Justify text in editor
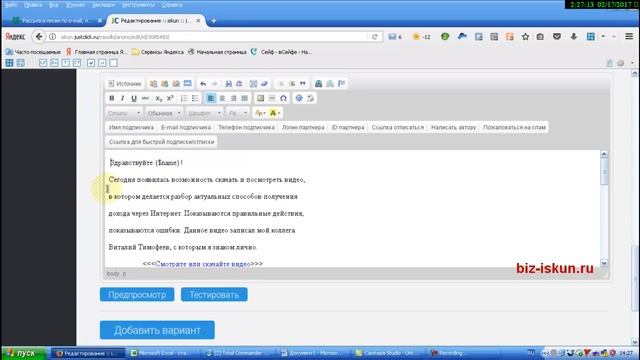640x360 pixels. (244, 98)
